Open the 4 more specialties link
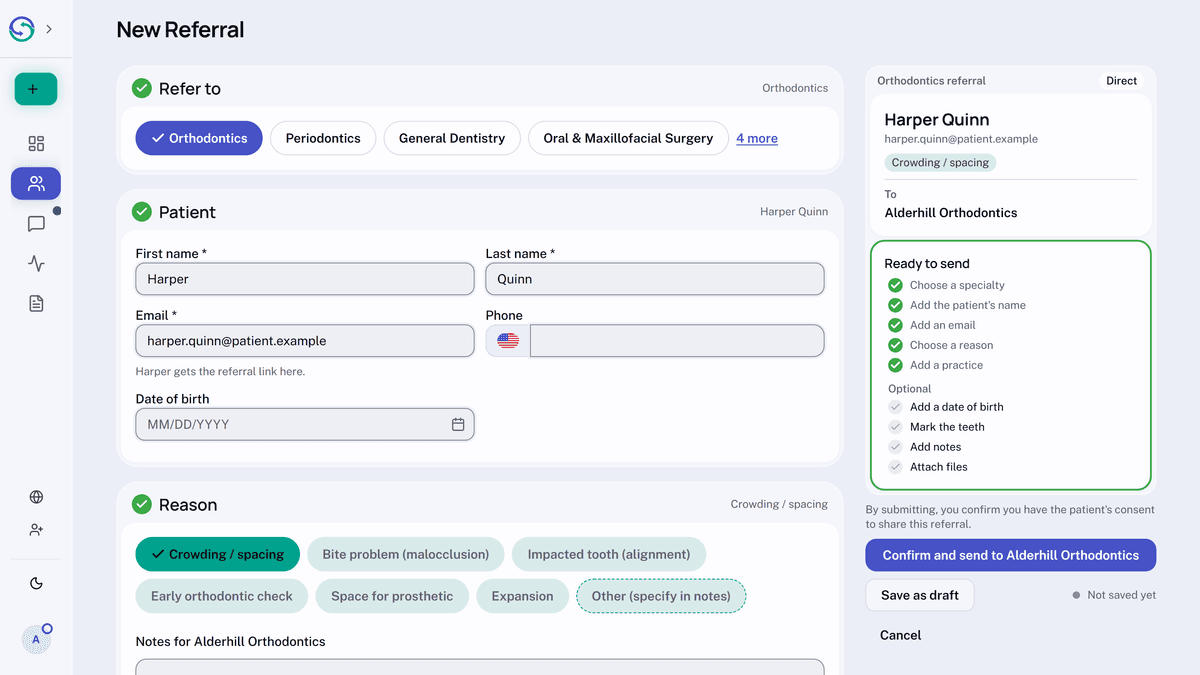1200x675 pixels. coord(757,139)
